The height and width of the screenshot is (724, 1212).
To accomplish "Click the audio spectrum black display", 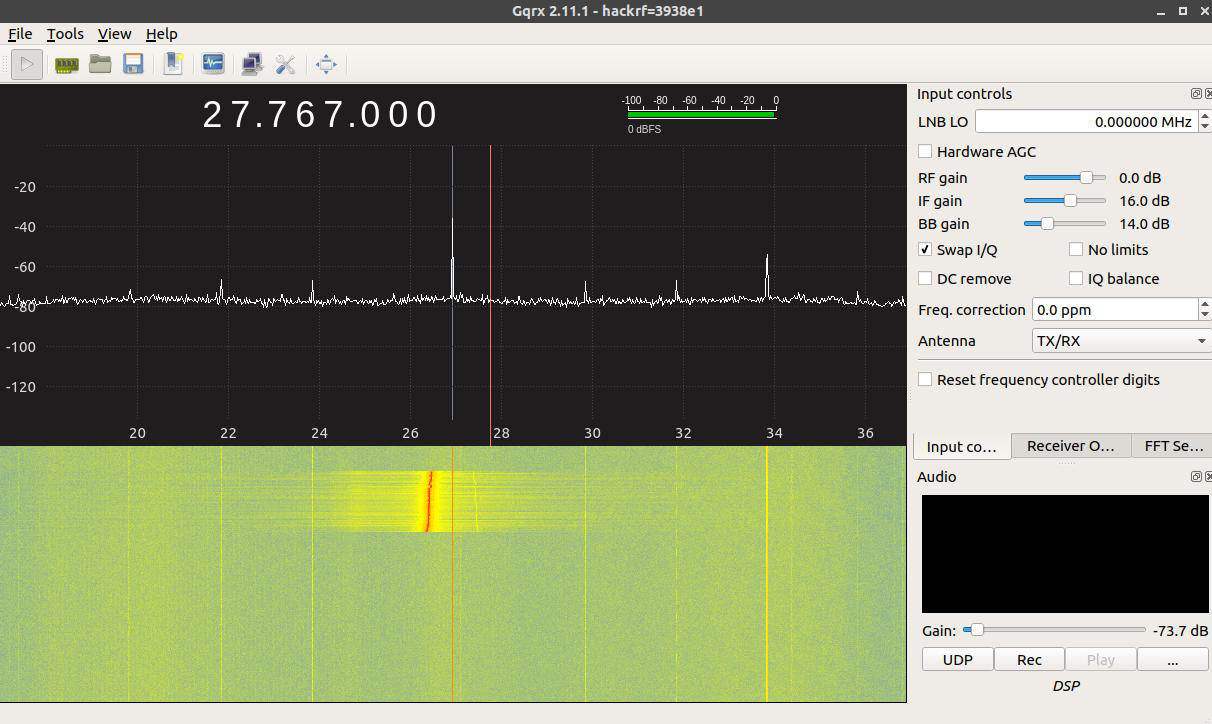I will [1065, 554].
